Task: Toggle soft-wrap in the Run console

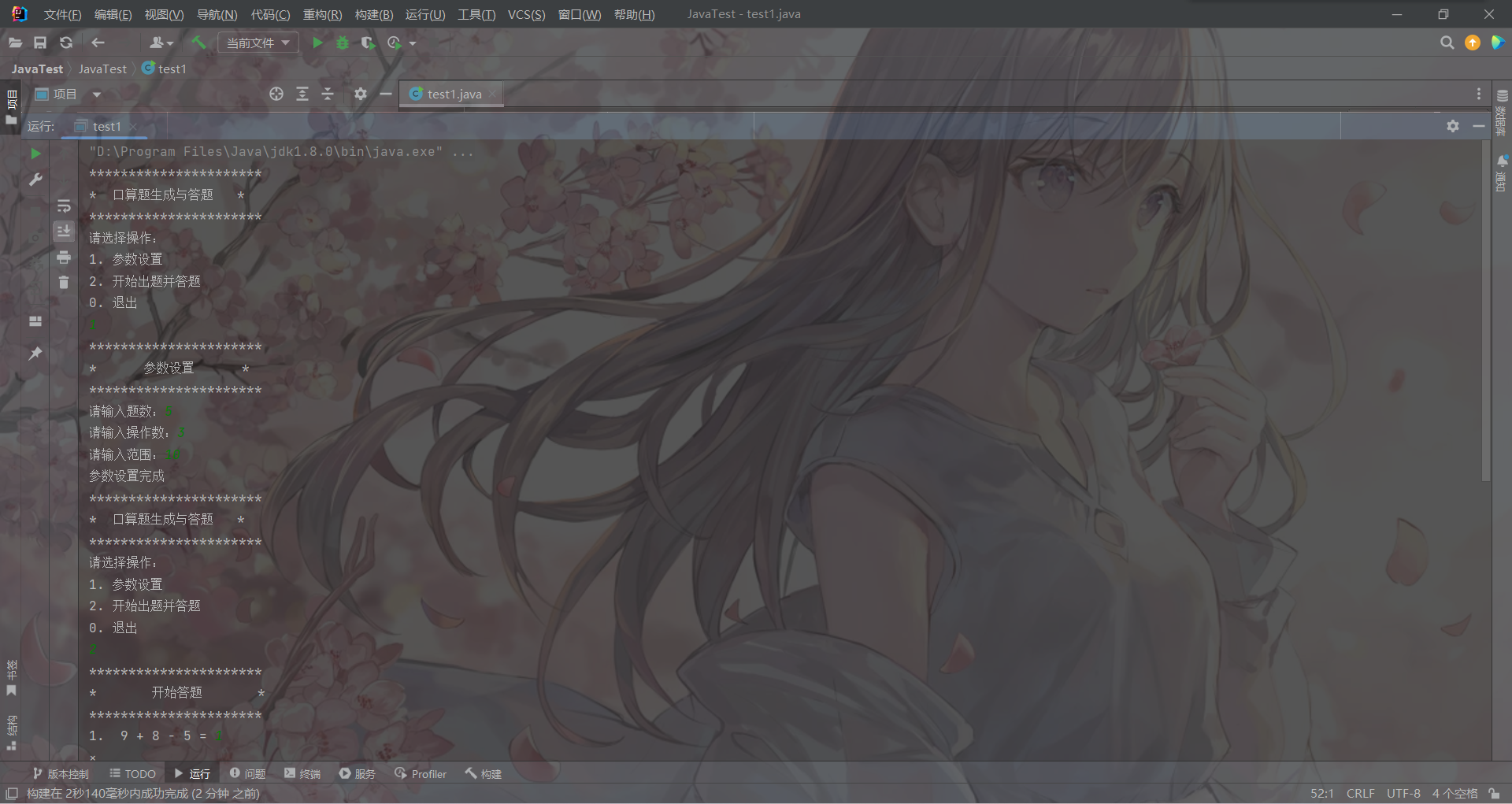Action: tap(64, 206)
